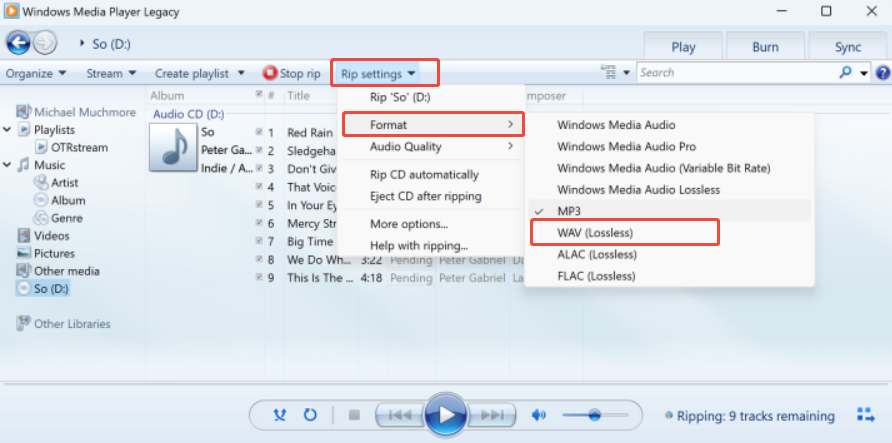Uncheck track 5 In Your Eyes checkbox
Image resolution: width=892 pixels, height=443 pixels.
(x=259, y=205)
